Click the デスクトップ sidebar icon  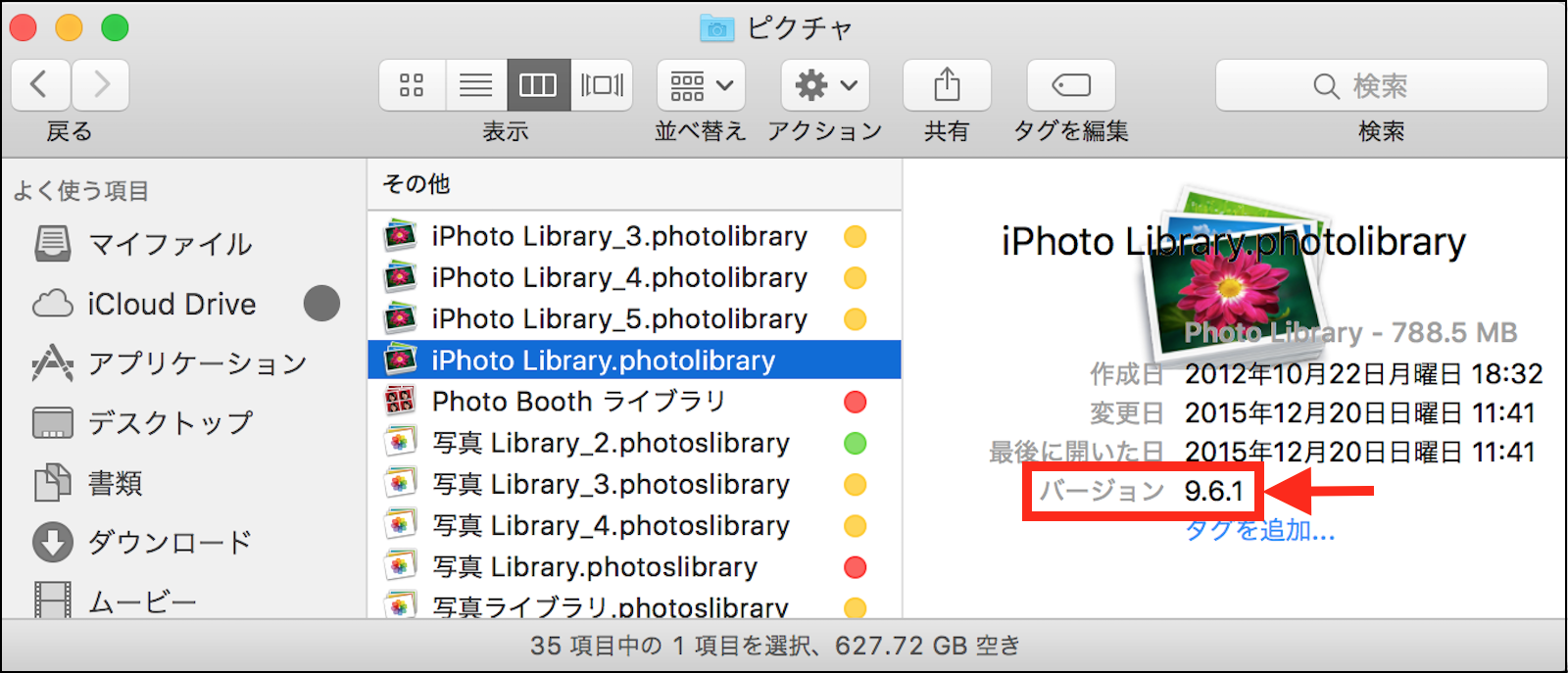click(53, 423)
